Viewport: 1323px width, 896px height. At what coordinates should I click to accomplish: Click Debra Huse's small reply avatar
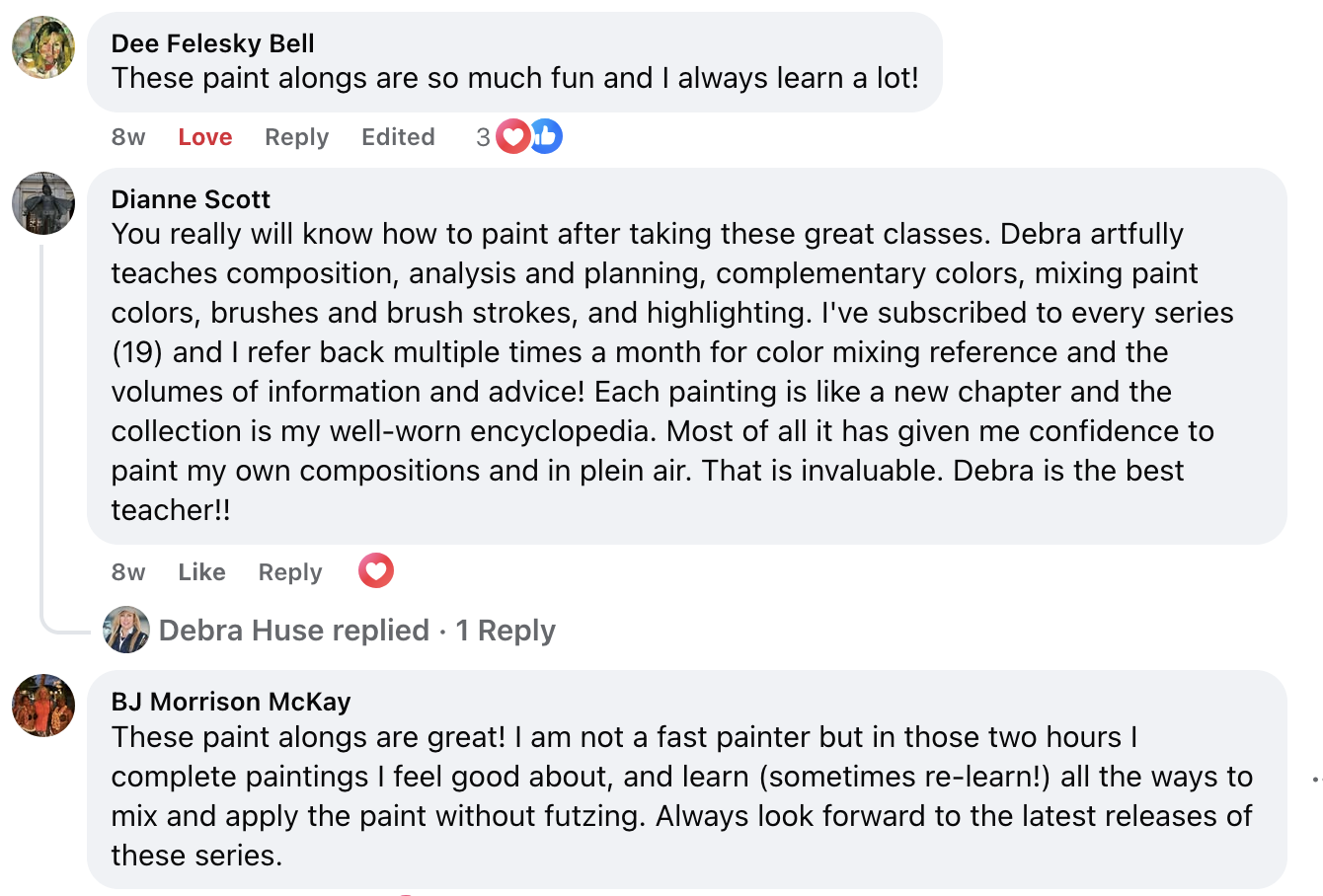tap(126, 630)
